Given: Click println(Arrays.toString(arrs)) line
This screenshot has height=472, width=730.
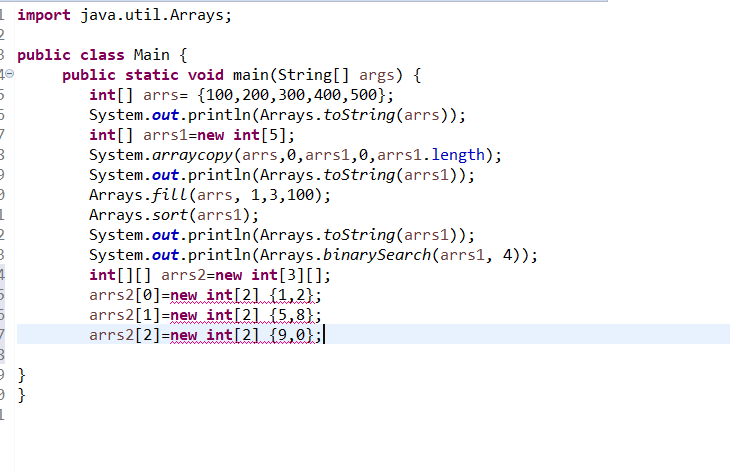Looking at the screenshot, I should pos(277,115).
